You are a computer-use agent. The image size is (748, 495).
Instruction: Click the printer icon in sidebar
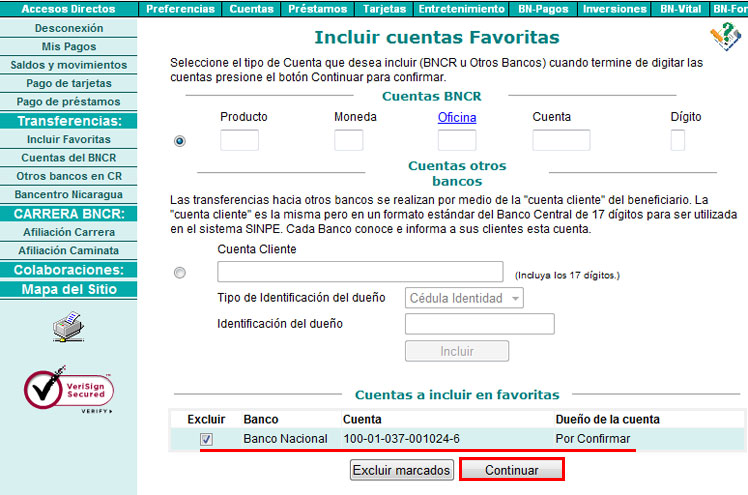(x=69, y=327)
